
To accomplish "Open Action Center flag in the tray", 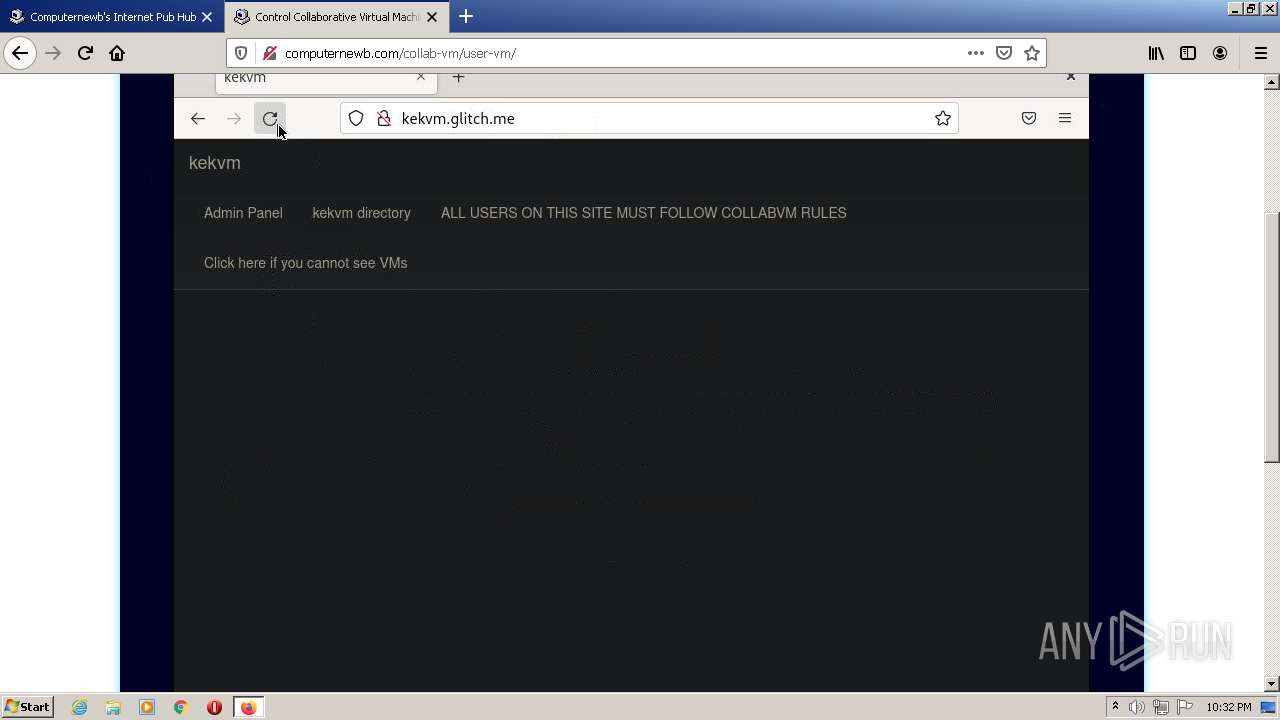I will (1183, 707).
